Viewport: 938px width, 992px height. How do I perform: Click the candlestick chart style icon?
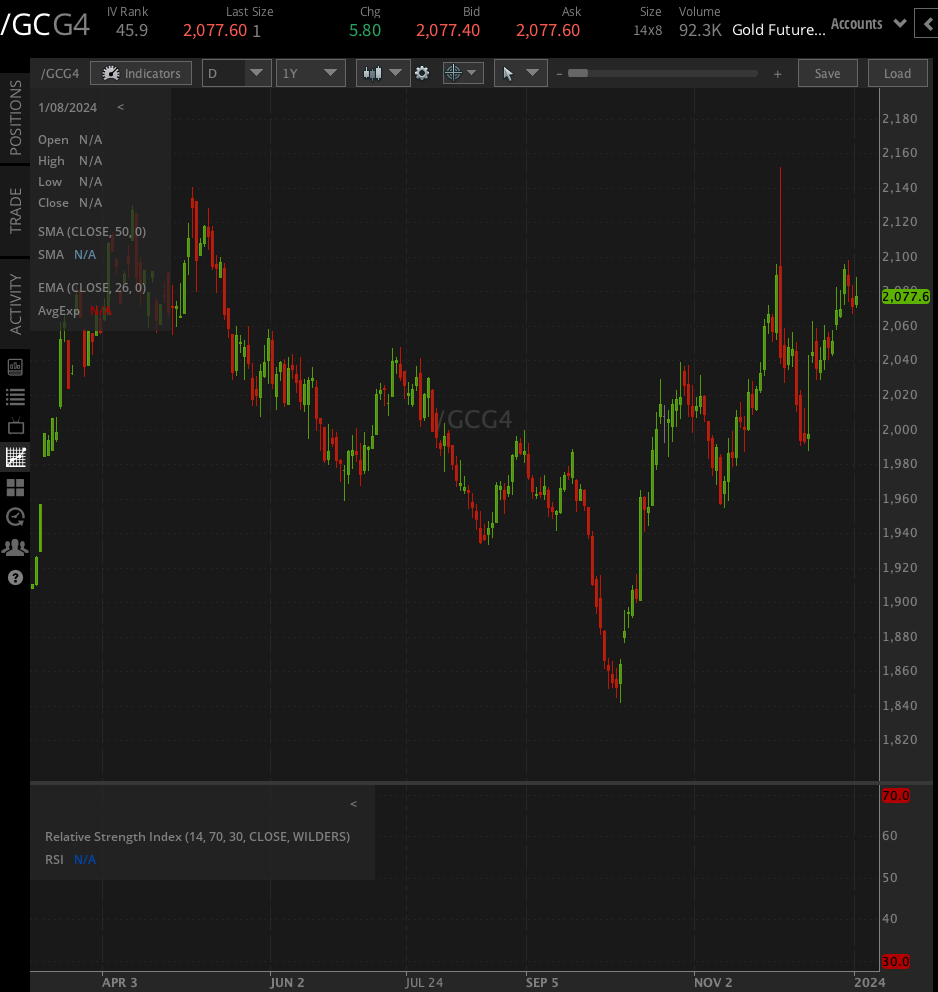pyautogui.click(x=373, y=73)
